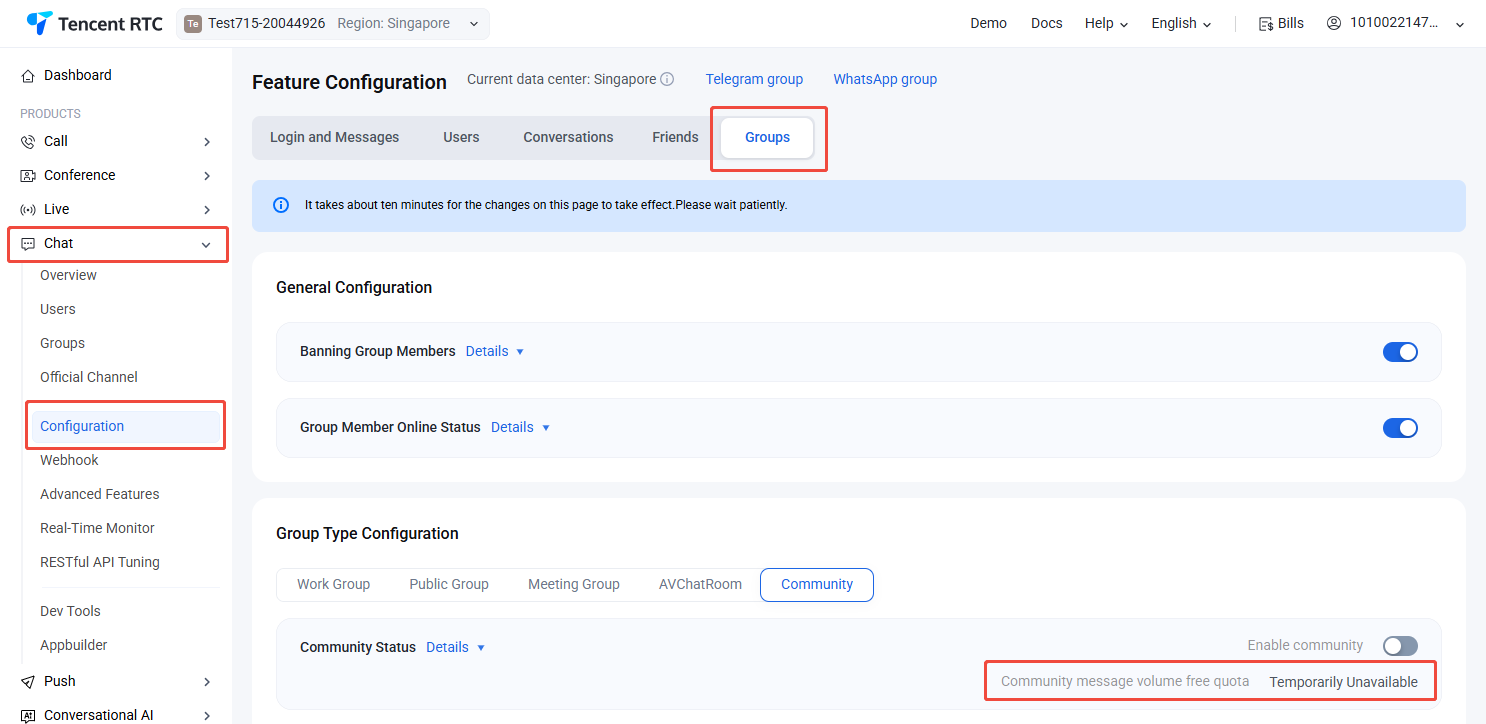Click the Bills receipt icon
This screenshot has height=724, width=1486.
tap(1266, 24)
